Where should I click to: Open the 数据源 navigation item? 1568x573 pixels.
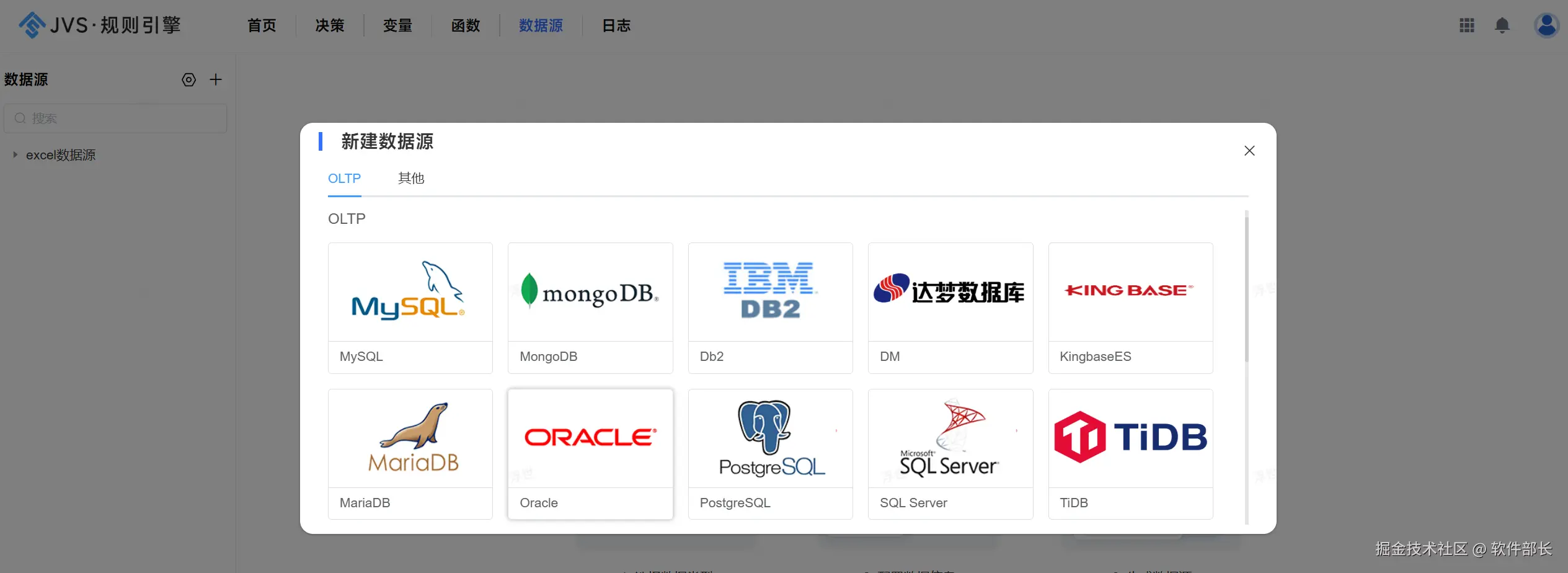point(541,25)
